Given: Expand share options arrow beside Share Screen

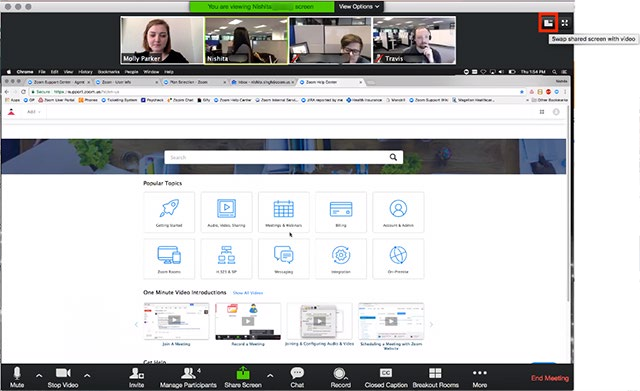Looking at the screenshot, I should [270, 375].
